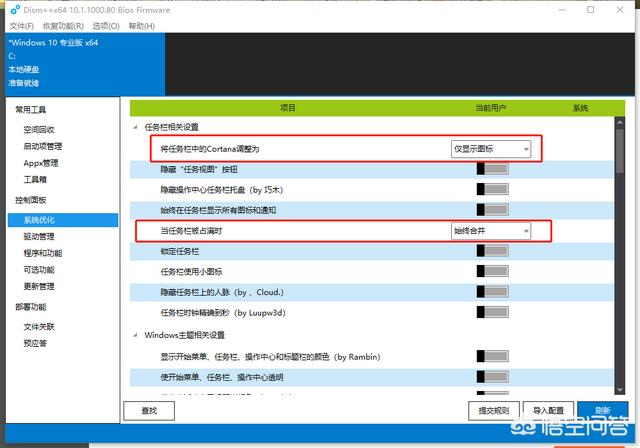Toggle 隐藏"任务视图"按钮 switch
640x448 pixels.
[492, 169]
